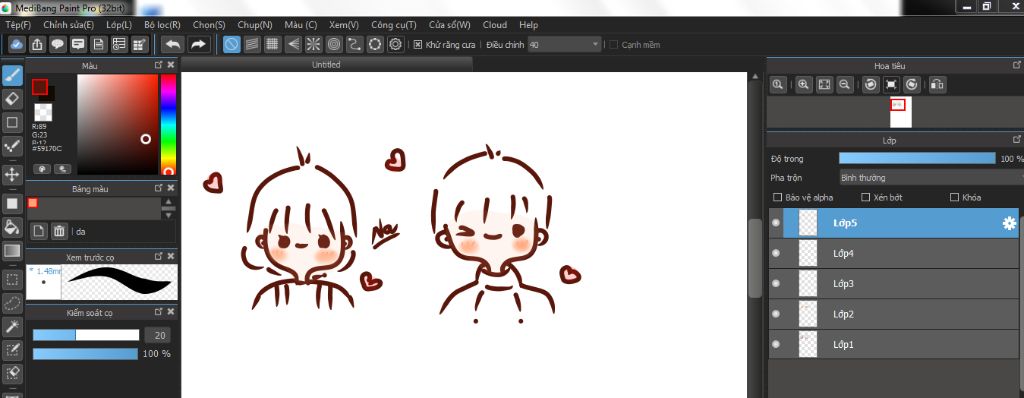Select the Select Pen tool
The height and width of the screenshot is (398, 1024).
(12, 350)
